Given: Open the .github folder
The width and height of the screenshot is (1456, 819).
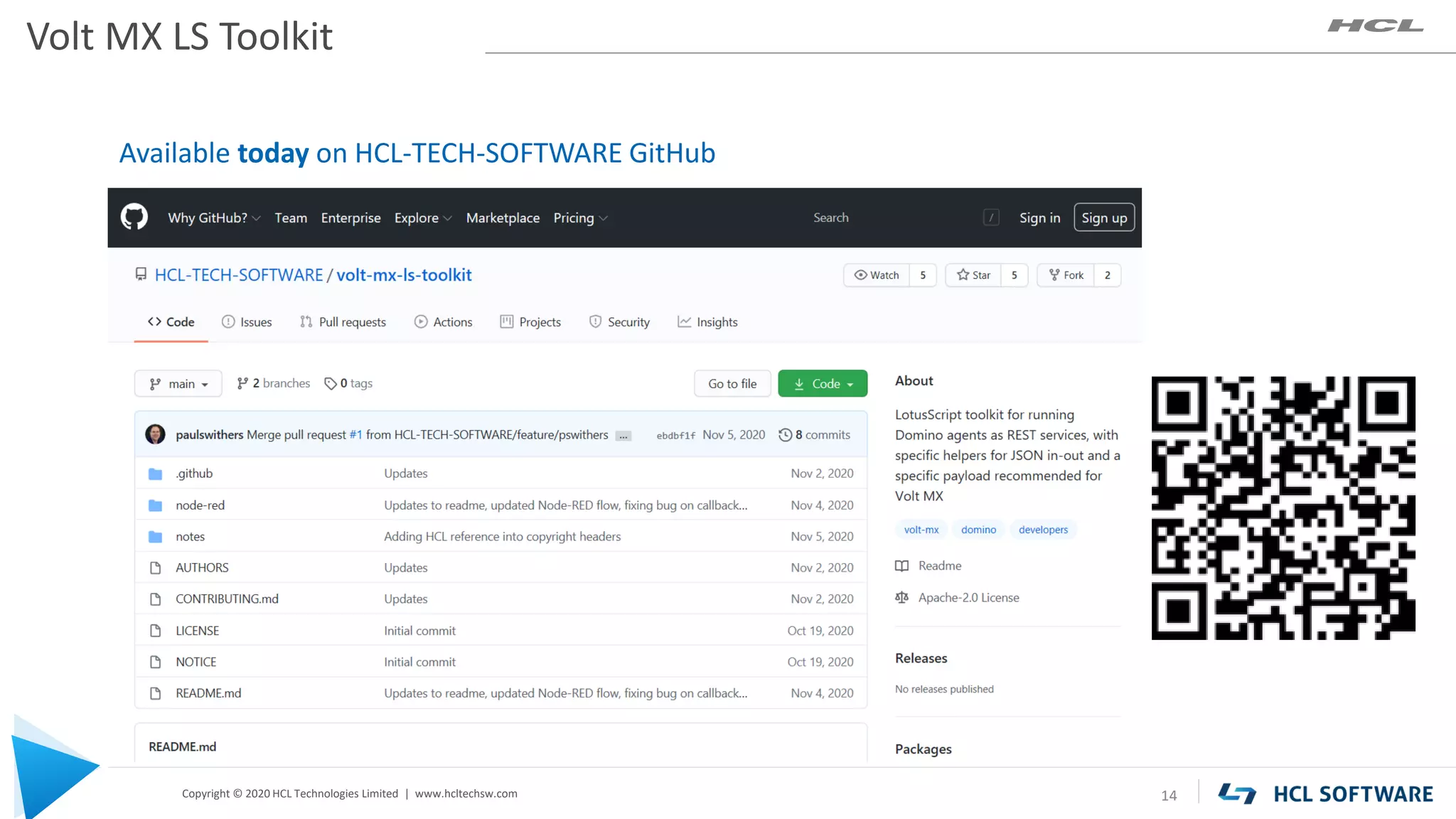Looking at the screenshot, I should (194, 473).
